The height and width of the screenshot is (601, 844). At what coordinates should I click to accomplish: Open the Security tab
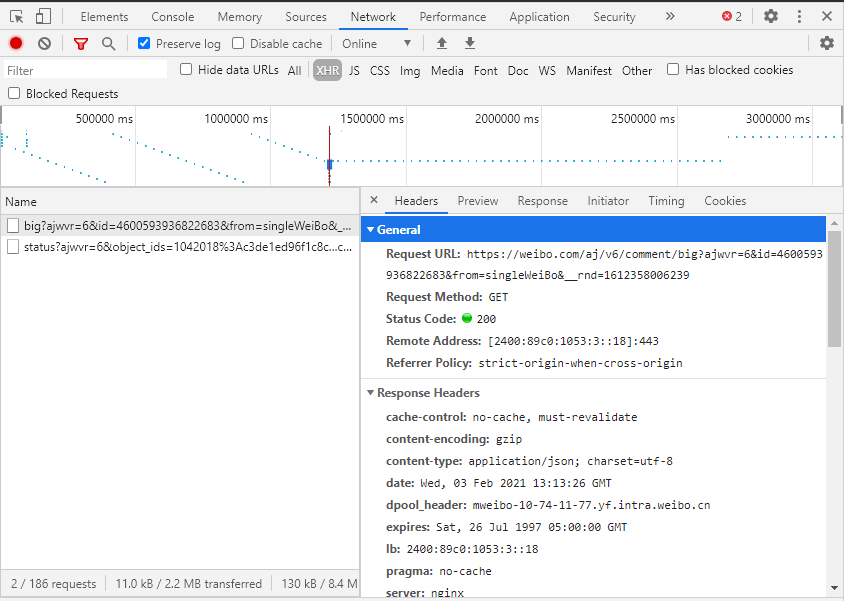pyautogui.click(x=614, y=17)
